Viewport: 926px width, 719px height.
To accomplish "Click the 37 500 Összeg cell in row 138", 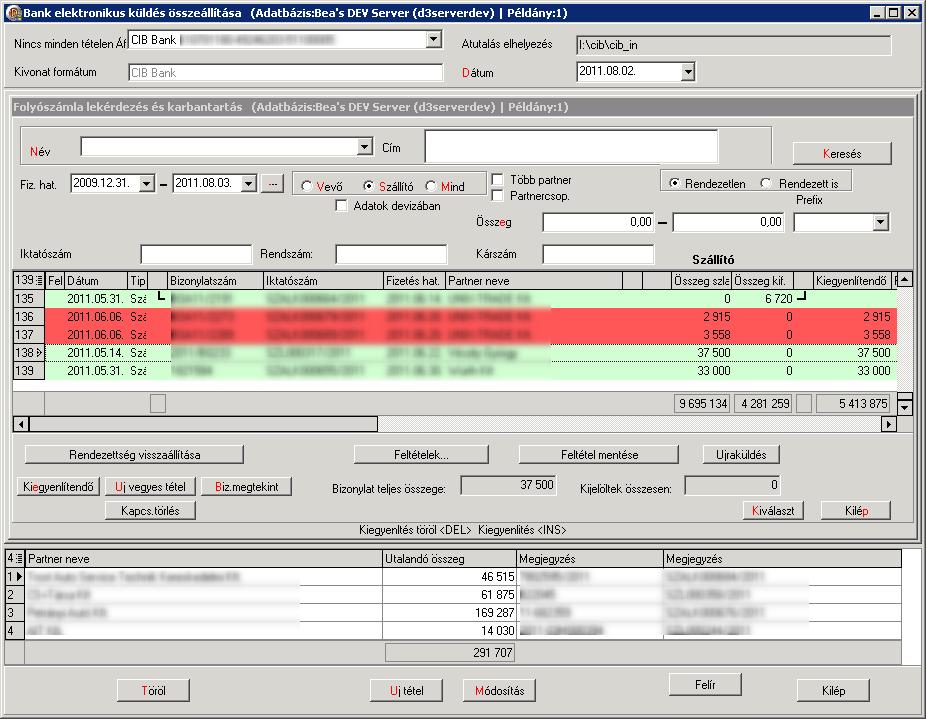I will coord(702,353).
